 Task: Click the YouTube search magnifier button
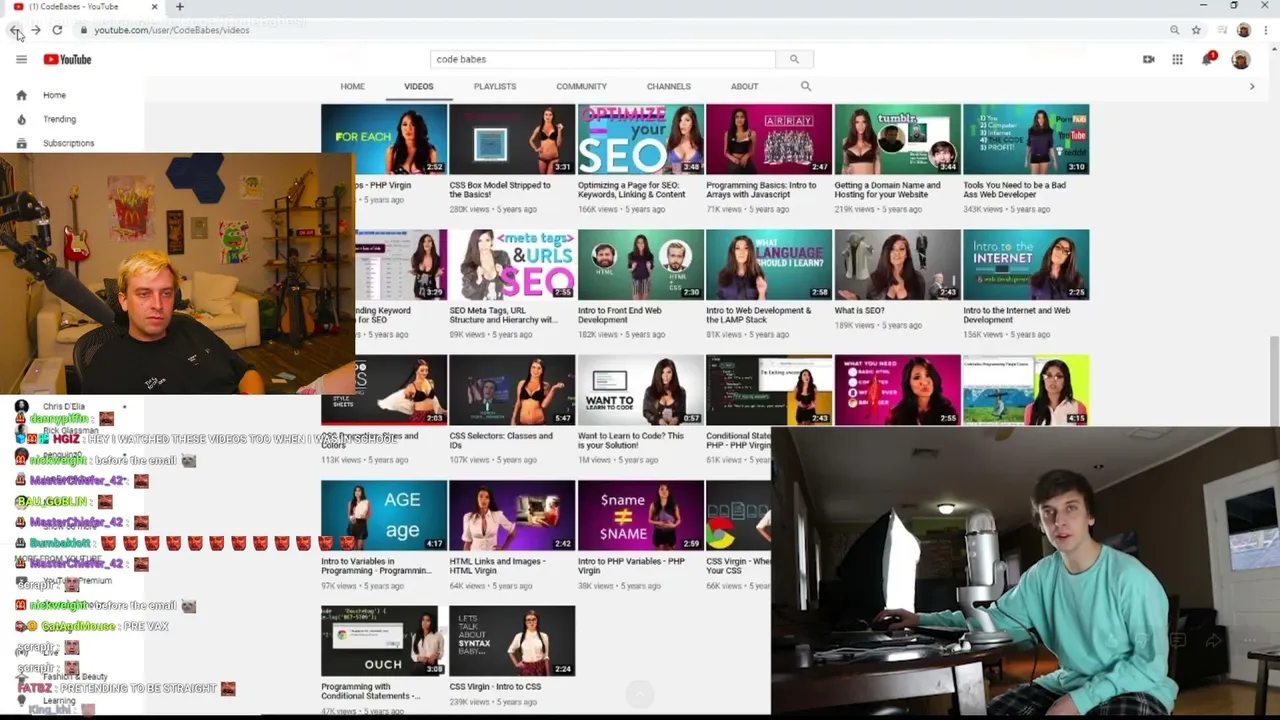794,60
